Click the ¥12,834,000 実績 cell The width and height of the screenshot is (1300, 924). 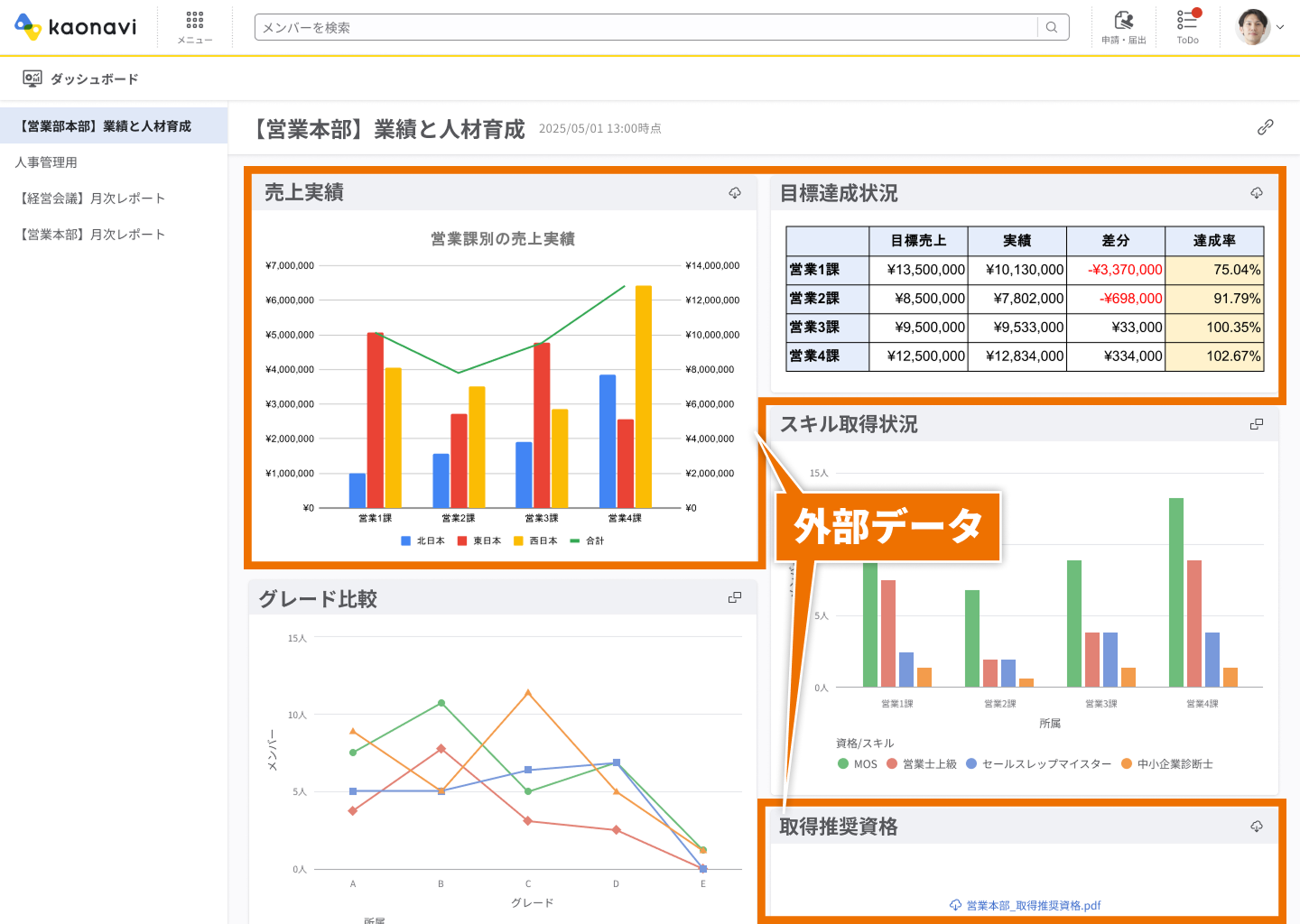click(1017, 356)
